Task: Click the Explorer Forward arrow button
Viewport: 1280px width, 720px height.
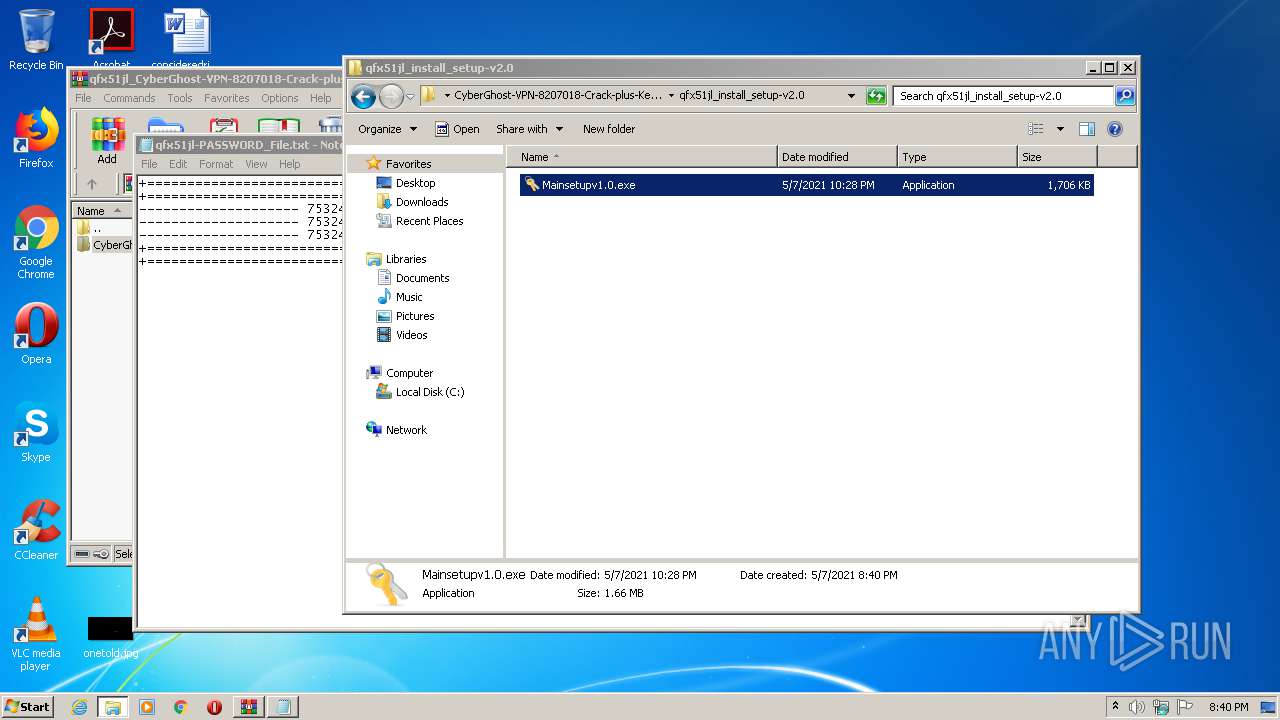Action: 391,96
